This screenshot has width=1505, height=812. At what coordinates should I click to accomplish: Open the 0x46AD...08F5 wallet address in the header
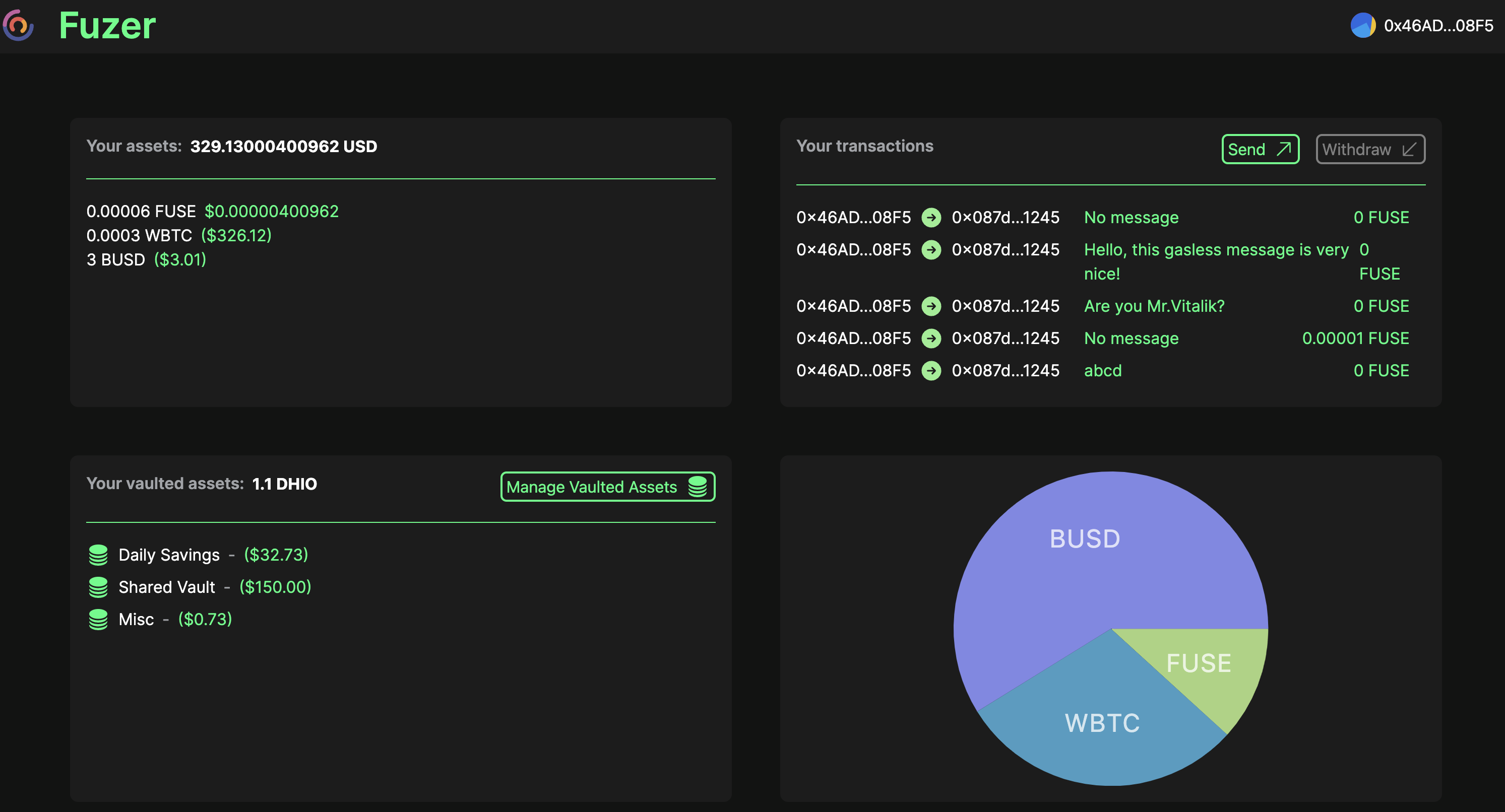(x=1438, y=26)
